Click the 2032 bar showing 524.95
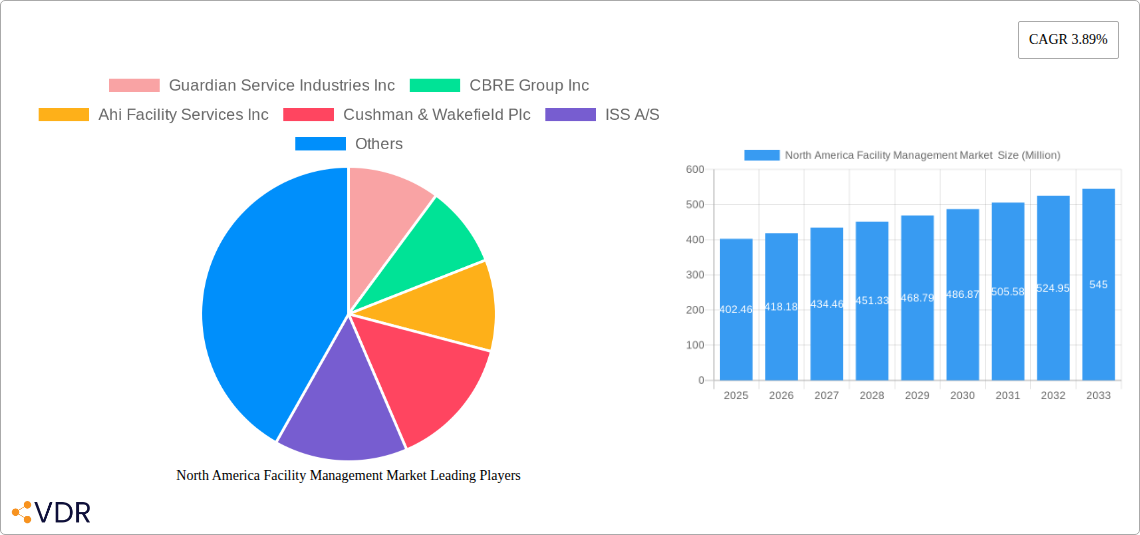The height and width of the screenshot is (535, 1140). [1053, 288]
